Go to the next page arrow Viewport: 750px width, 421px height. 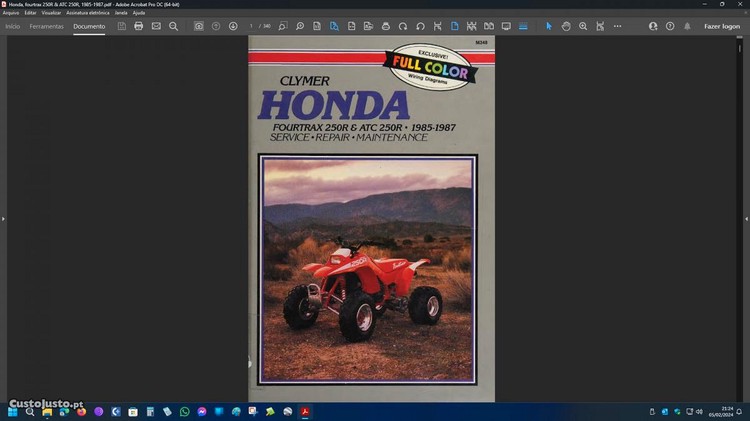(233, 26)
